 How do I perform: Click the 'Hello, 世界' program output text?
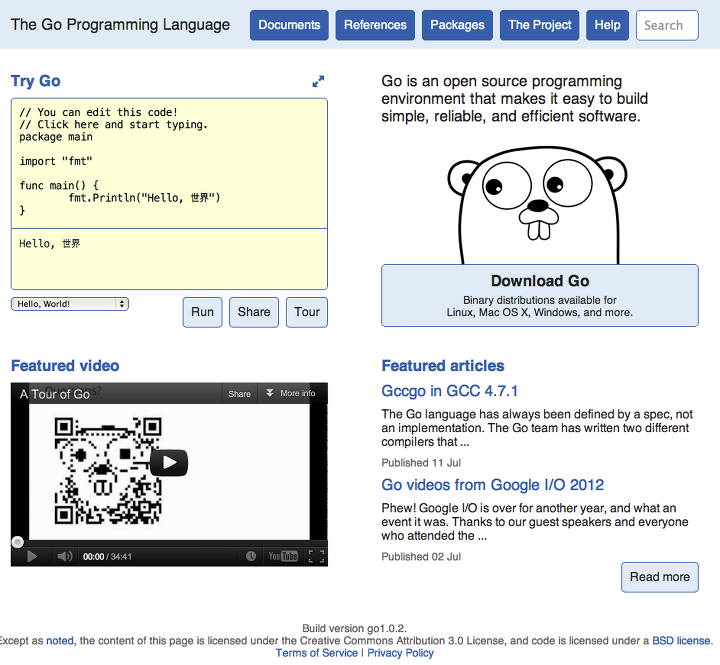click(x=50, y=243)
